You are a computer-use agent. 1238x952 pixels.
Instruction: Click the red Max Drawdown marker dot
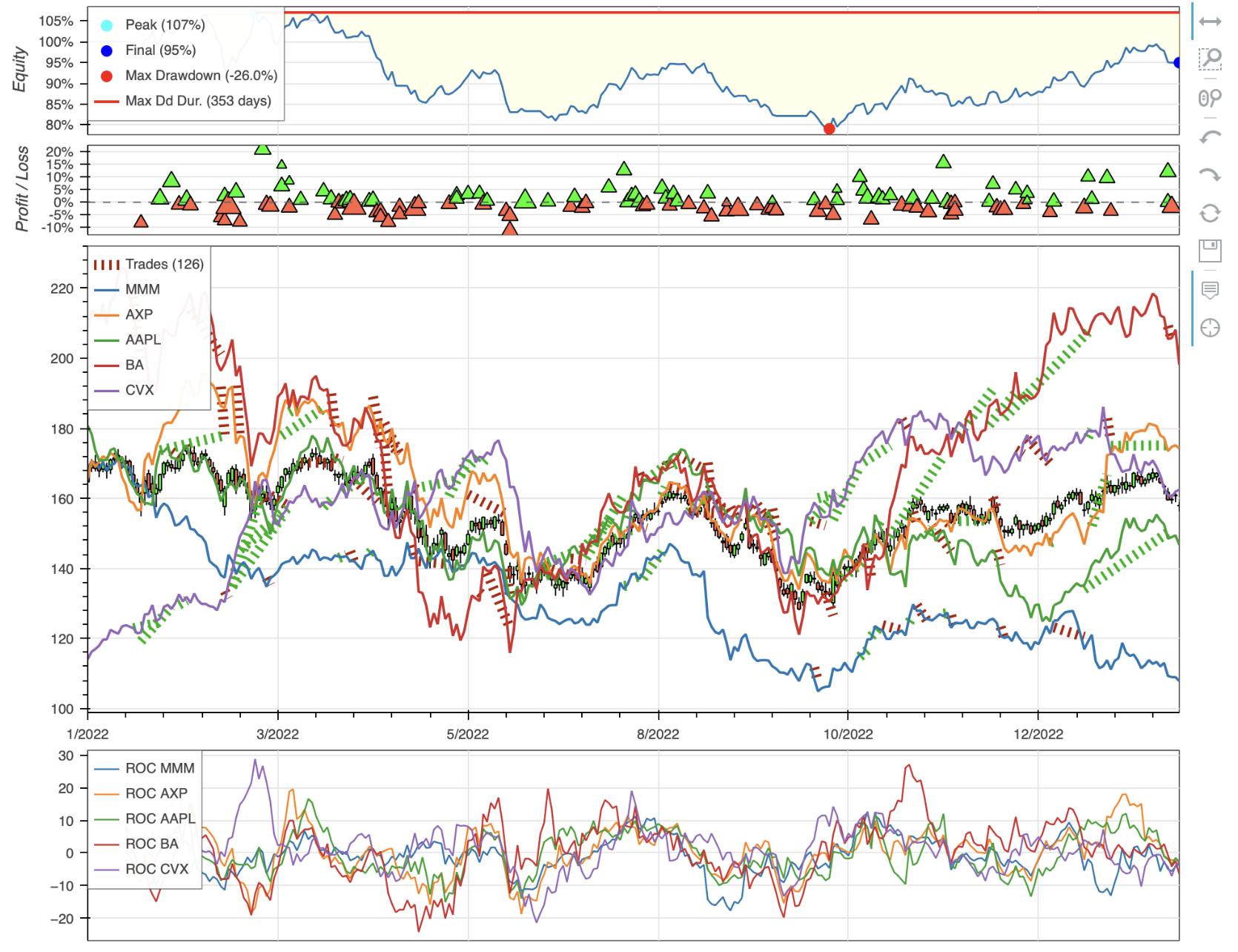pos(829,128)
